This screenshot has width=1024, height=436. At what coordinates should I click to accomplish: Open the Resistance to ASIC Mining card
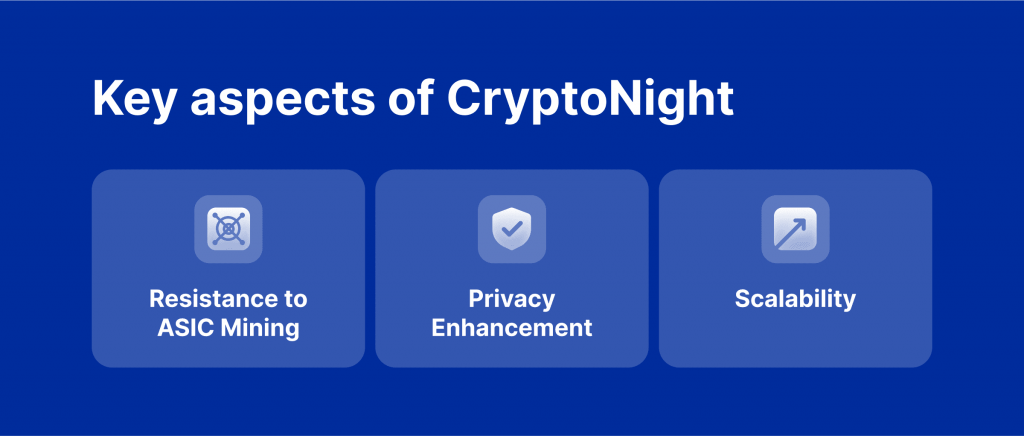coord(228,268)
